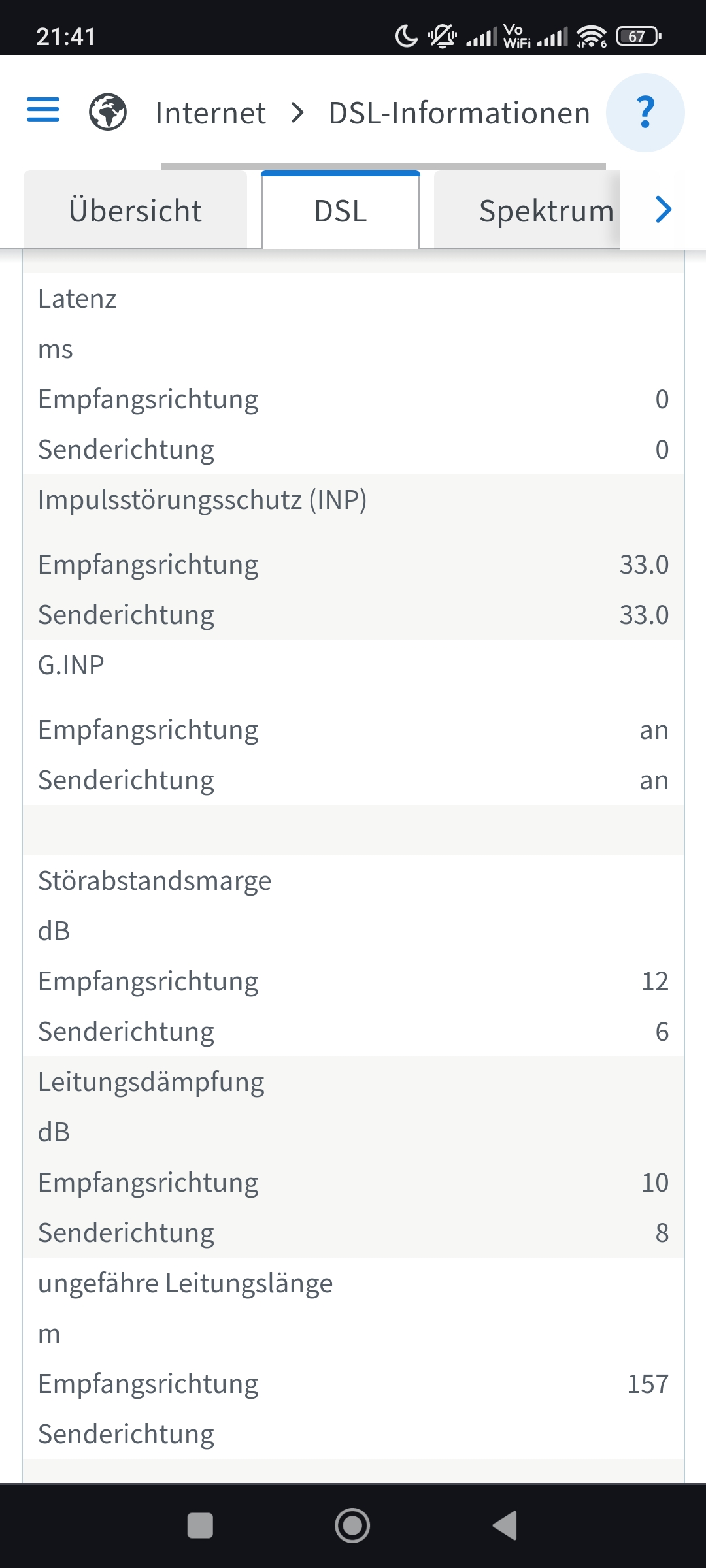Tap the DSL-Informationen page title

(x=459, y=113)
